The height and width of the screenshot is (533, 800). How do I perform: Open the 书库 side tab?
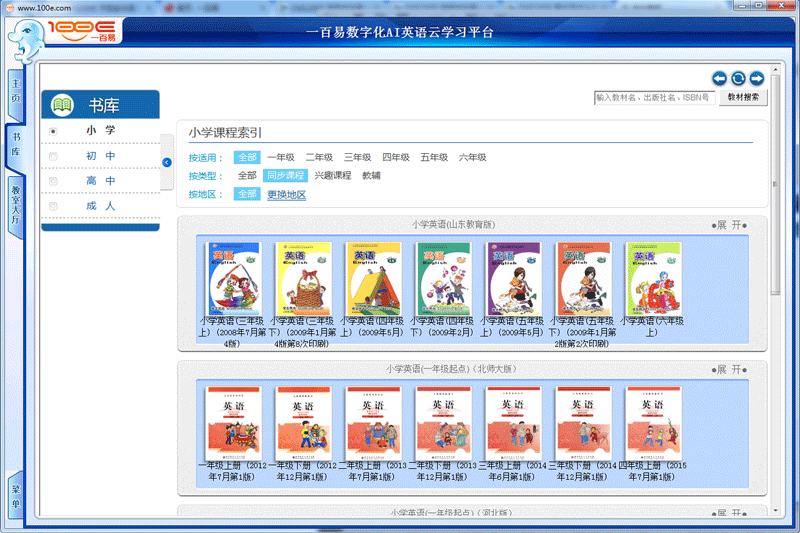(16, 145)
